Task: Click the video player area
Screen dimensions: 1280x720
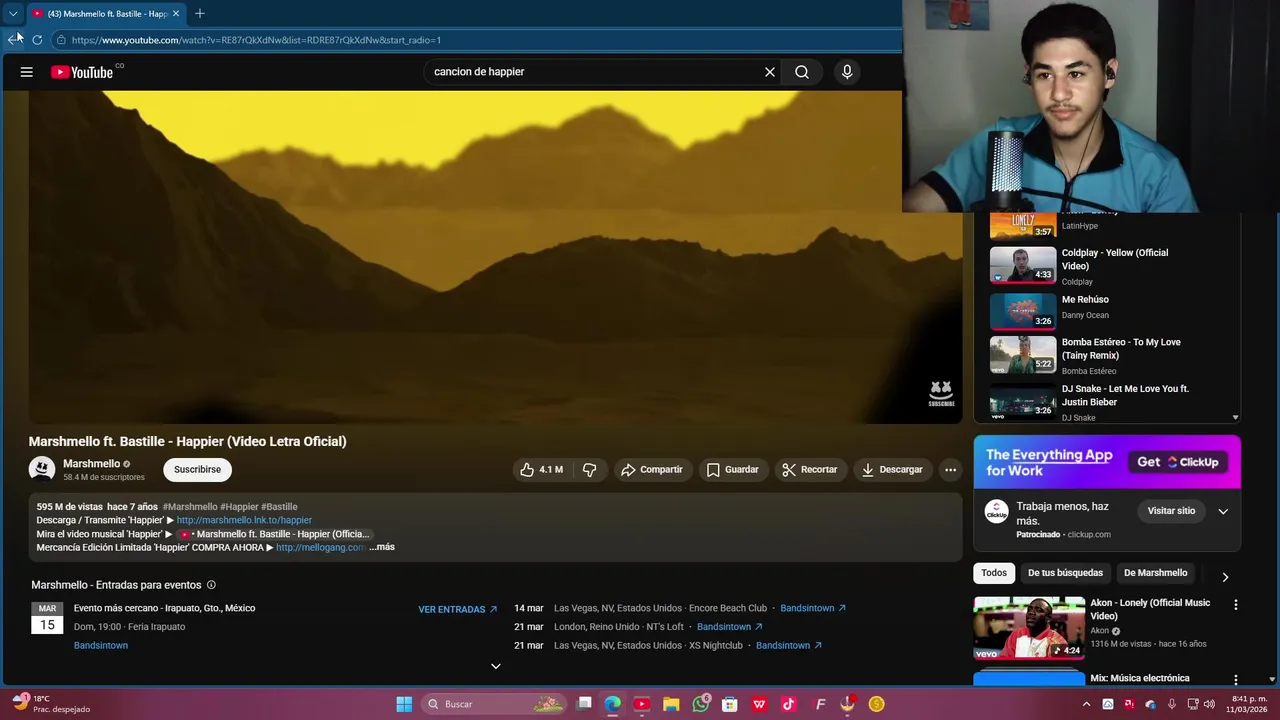Action: 495,257
